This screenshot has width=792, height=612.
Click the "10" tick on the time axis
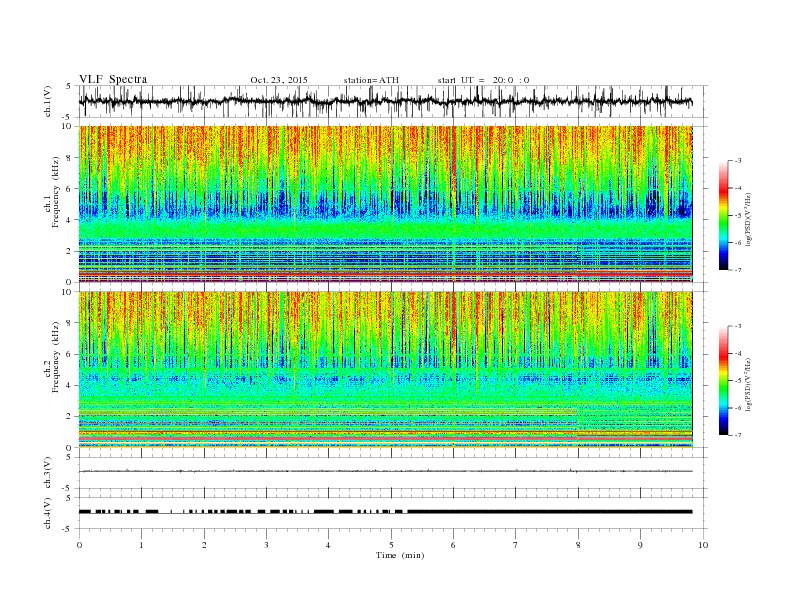[x=703, y=545]
